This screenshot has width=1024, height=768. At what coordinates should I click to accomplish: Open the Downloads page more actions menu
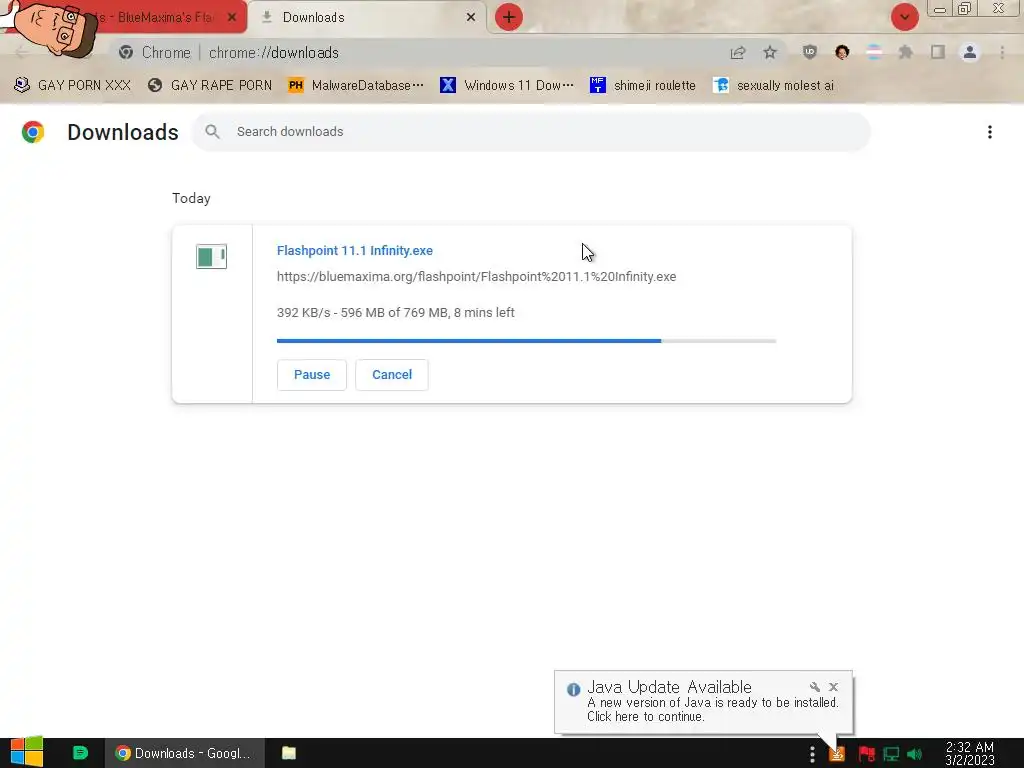coord(990,132)
